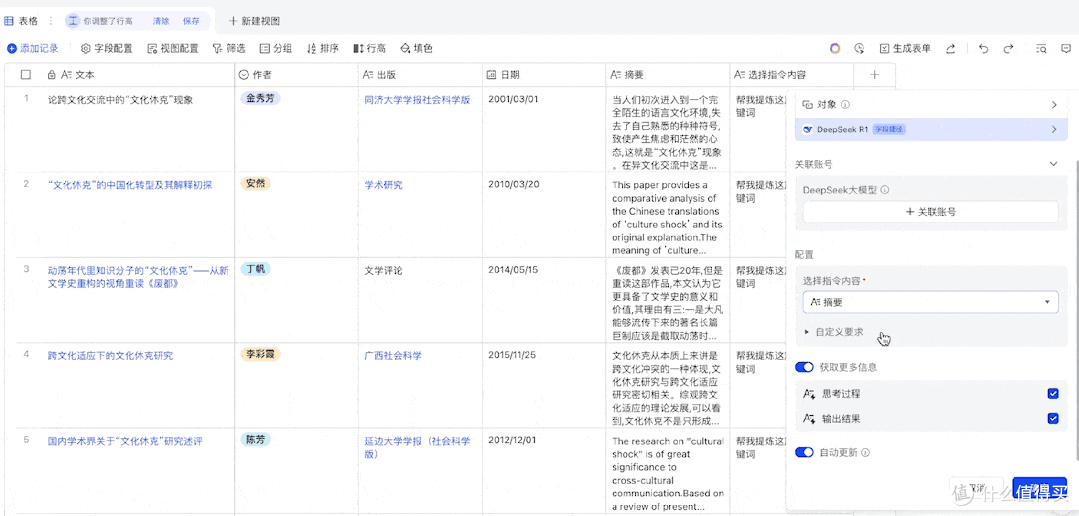The image size is (1079, 516).
Task: Click the 丁帆 author tag
Action: (x=255, y=269)
